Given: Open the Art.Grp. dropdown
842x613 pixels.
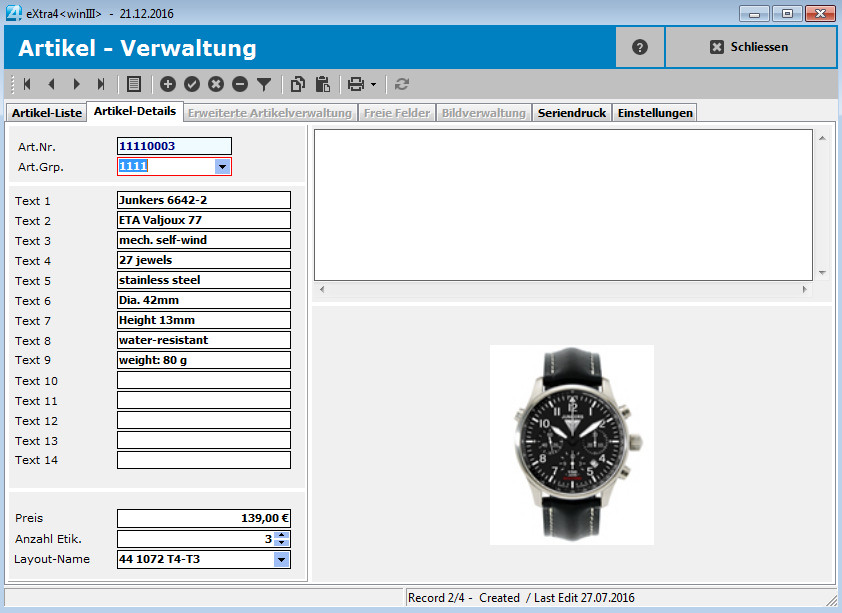Looking at the screenshot, I should pyautogui.click(x=224, y=166).
